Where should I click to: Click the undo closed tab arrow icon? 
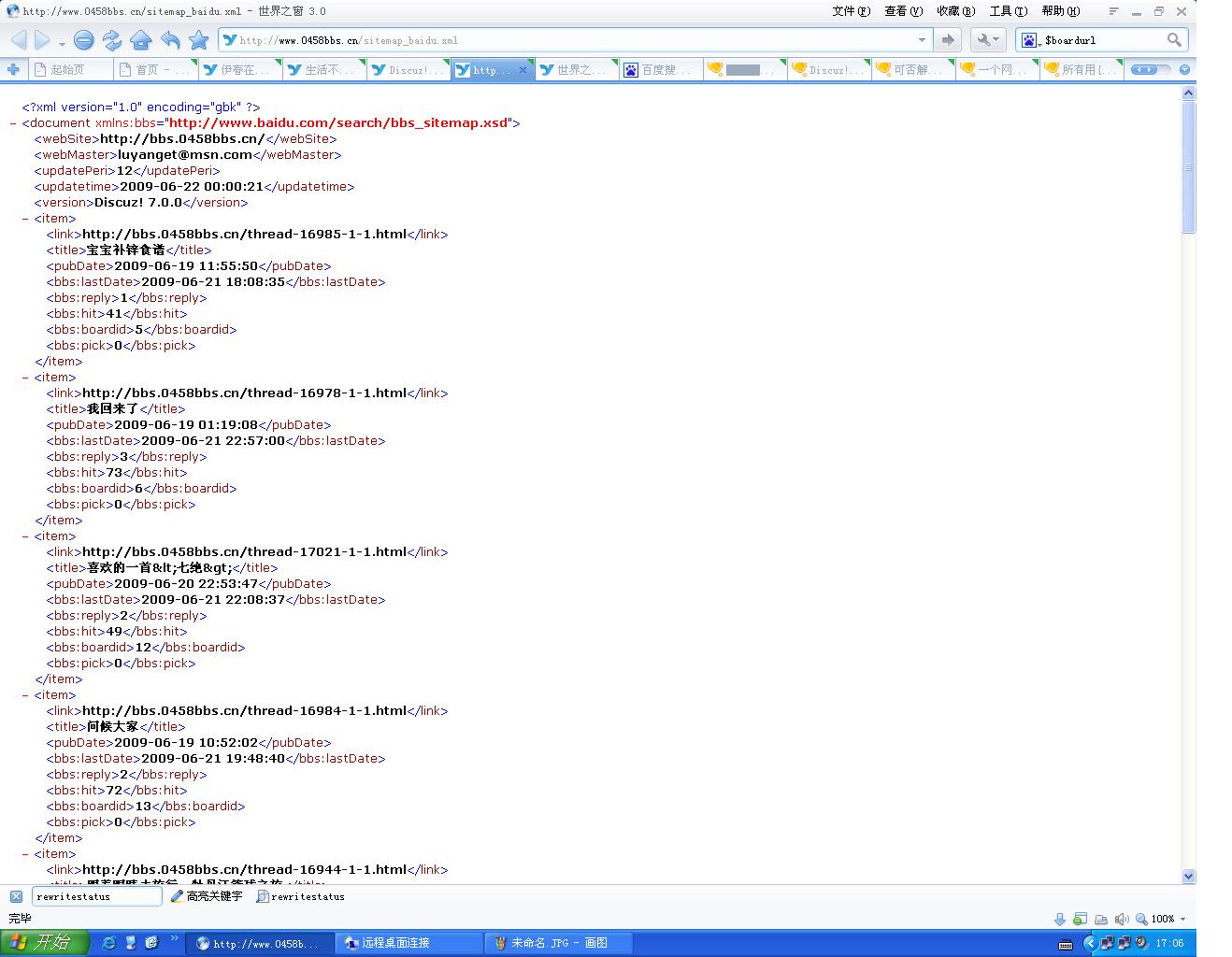[170, 40]
